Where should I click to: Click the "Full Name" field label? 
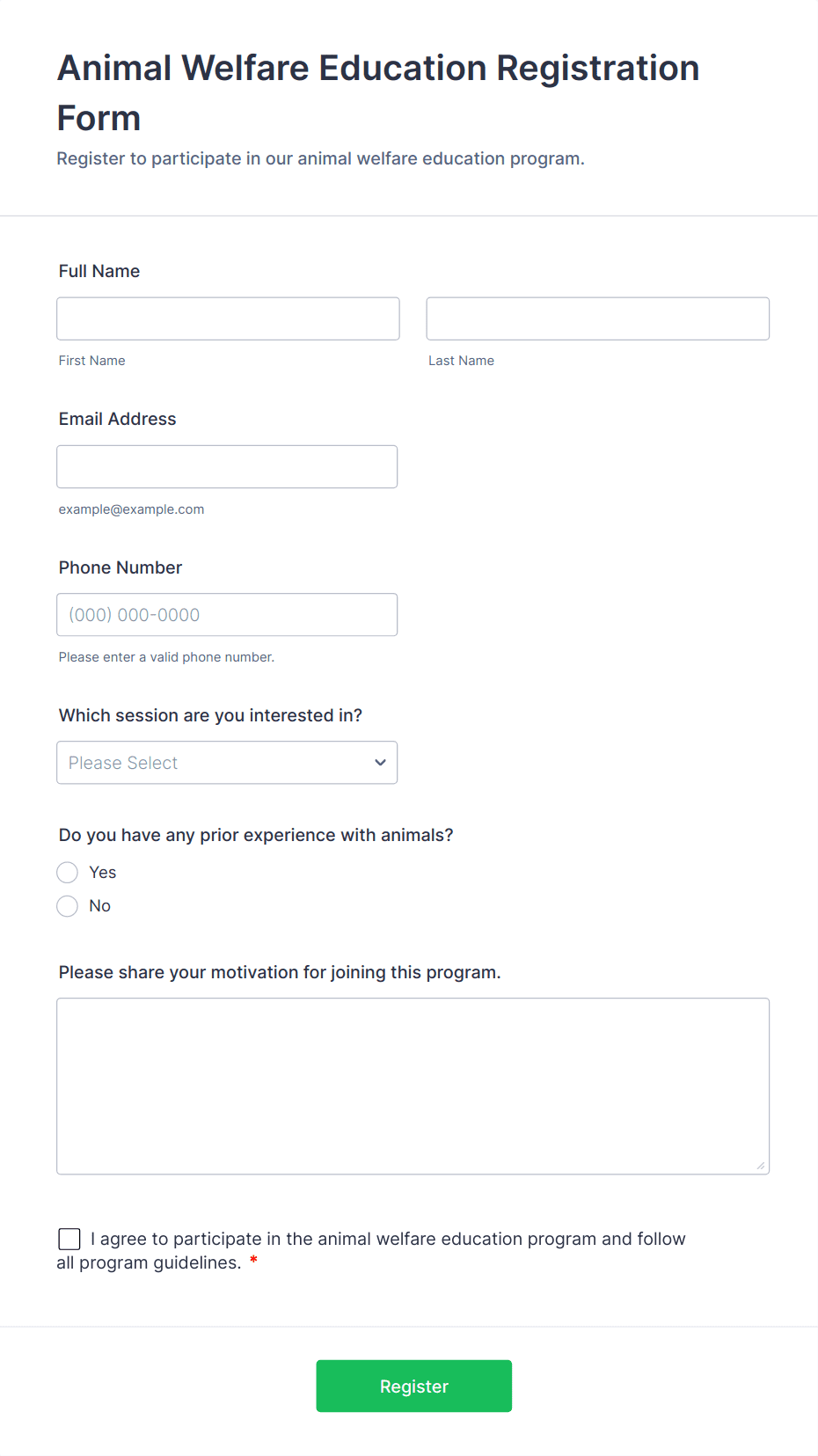(99, 271)
